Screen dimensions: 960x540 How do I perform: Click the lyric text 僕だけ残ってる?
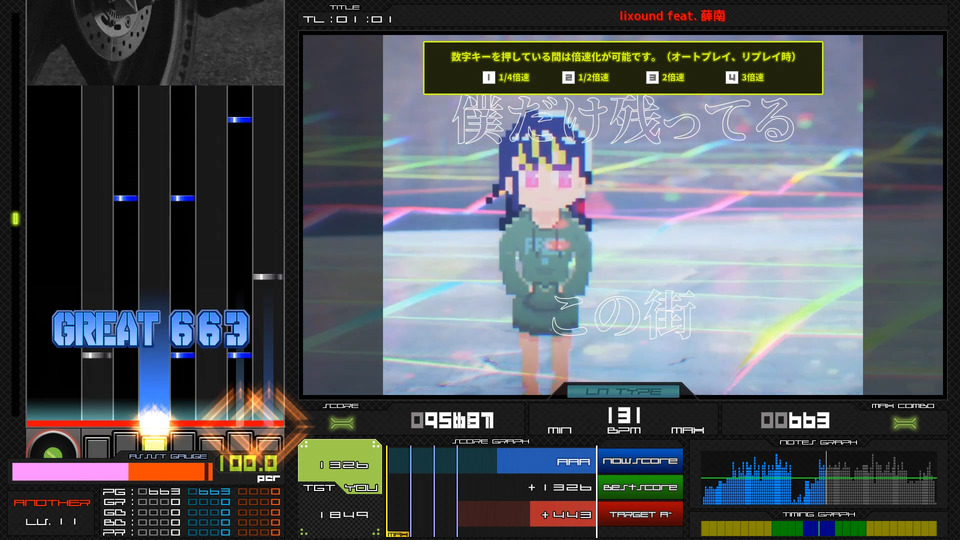tap(624, 121)
